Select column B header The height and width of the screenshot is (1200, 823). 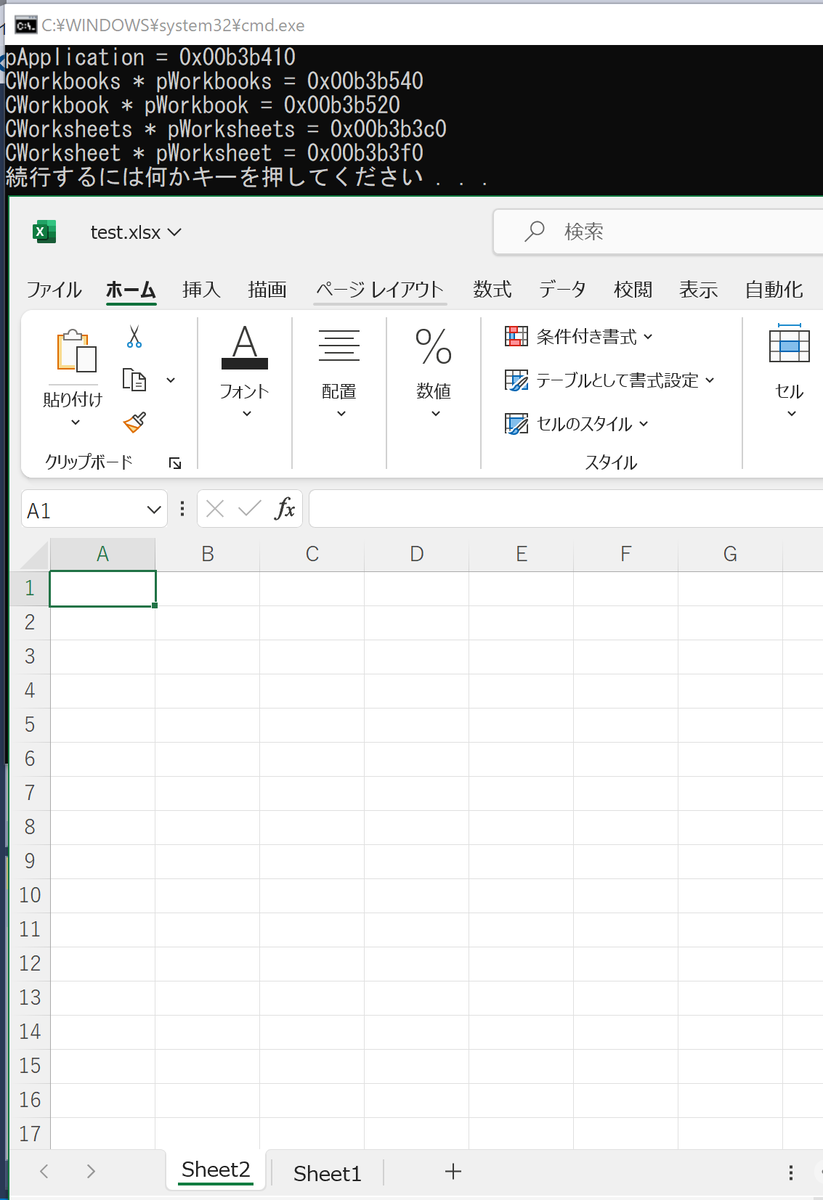207,554
